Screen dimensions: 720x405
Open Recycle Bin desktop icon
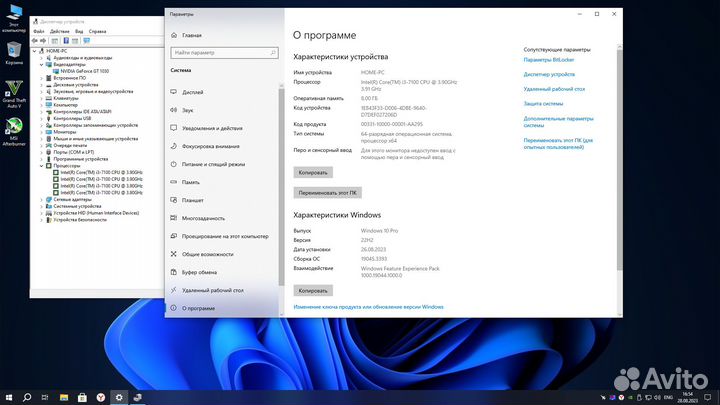(14, 53)
